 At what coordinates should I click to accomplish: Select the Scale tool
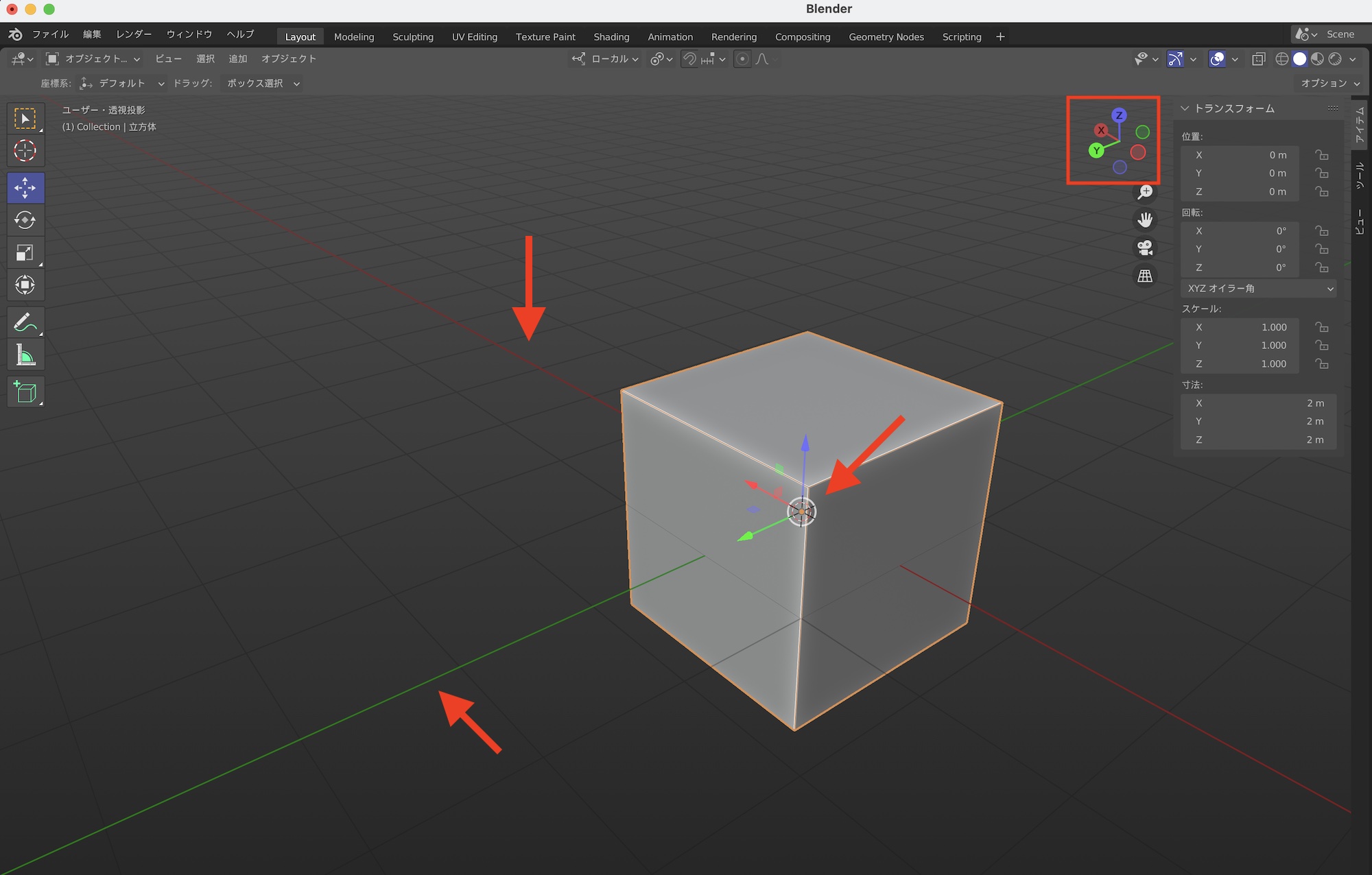[x=25, y=253]
